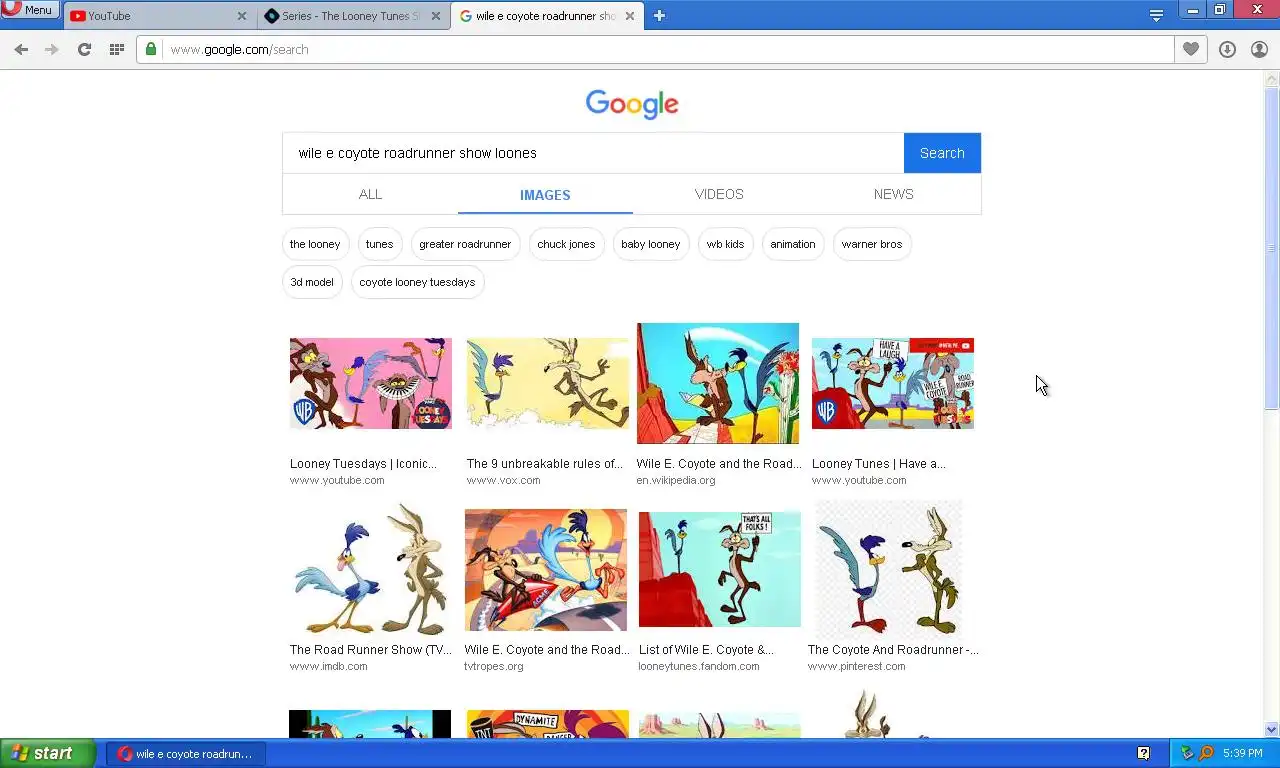Open the Opera Menu button
This screenshot has height=768, width=1280.
click(x=30, y=10)
